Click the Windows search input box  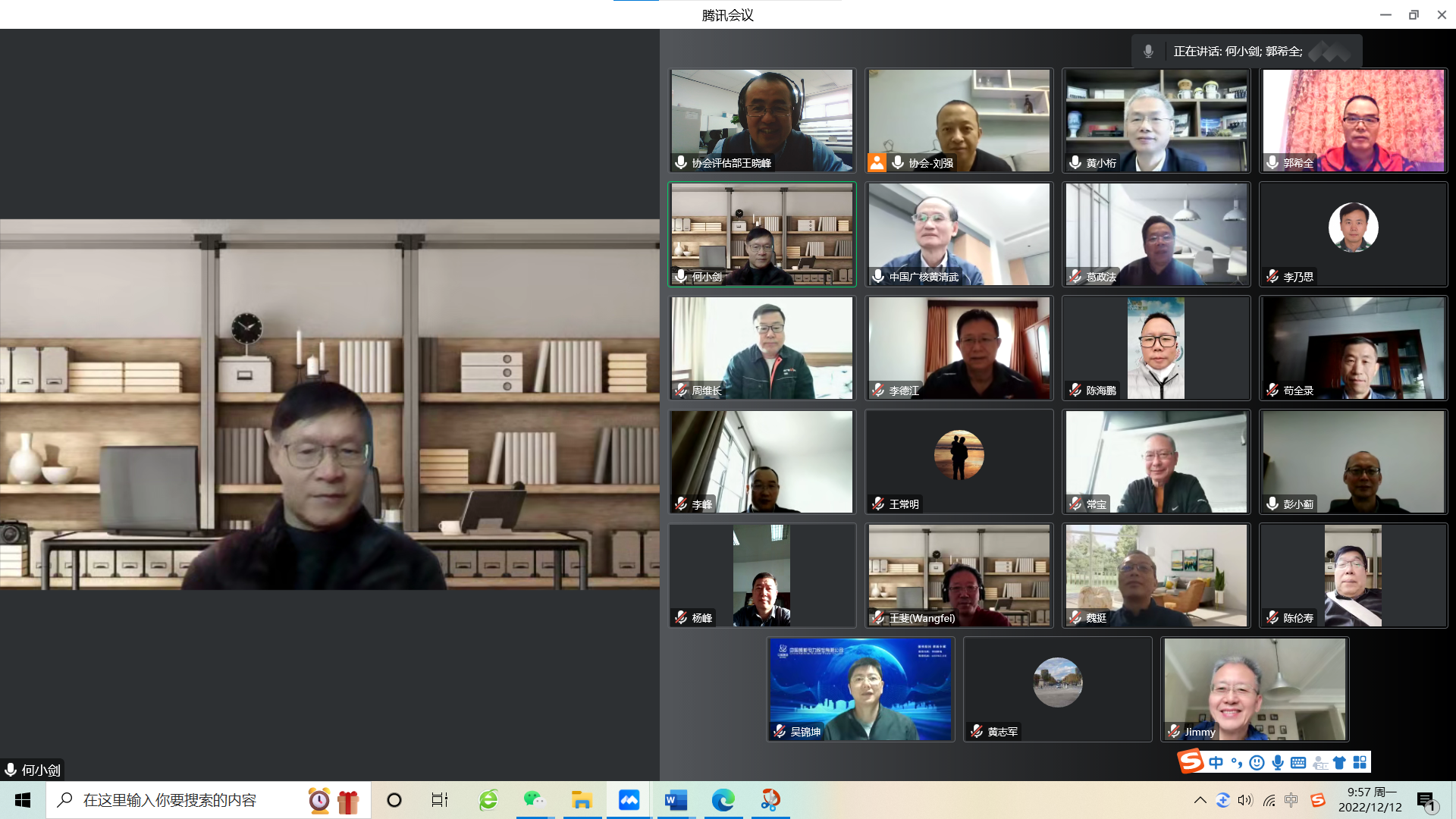click(x=170, y=800)
